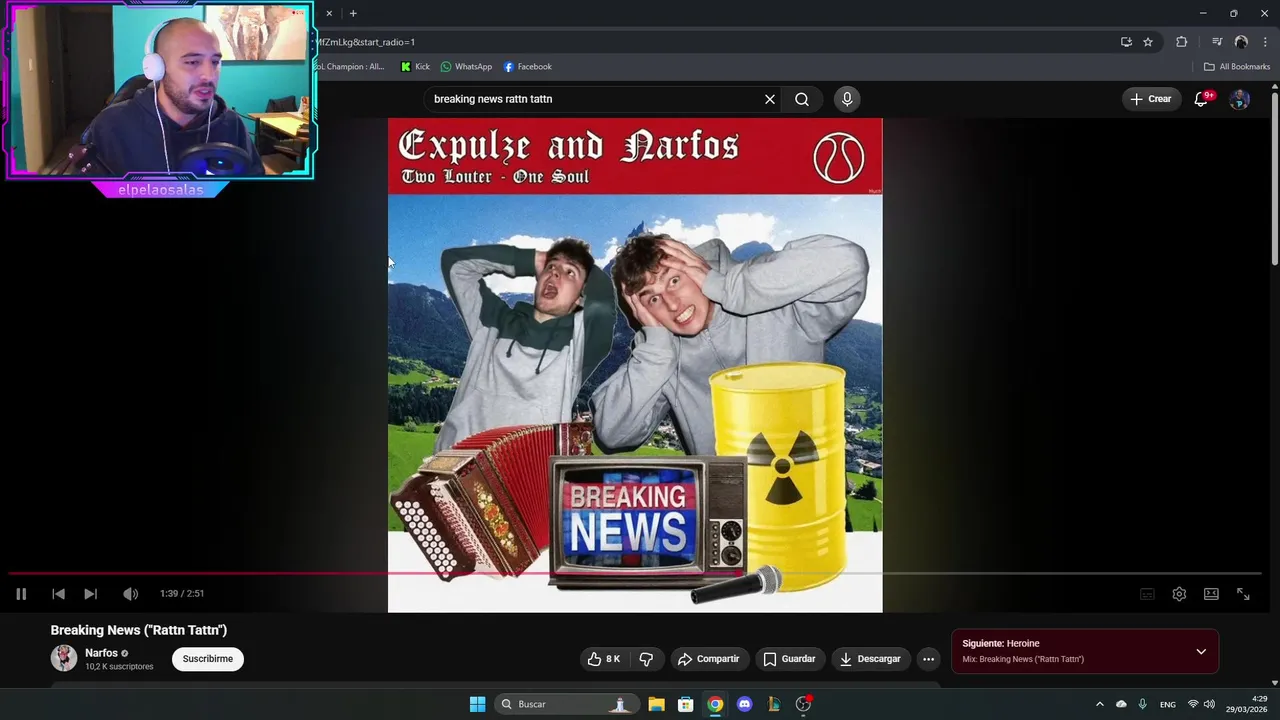Screen dimensions: 1280x720
Task: Open the Kick bookmark
Action: [x=415, y=67]
